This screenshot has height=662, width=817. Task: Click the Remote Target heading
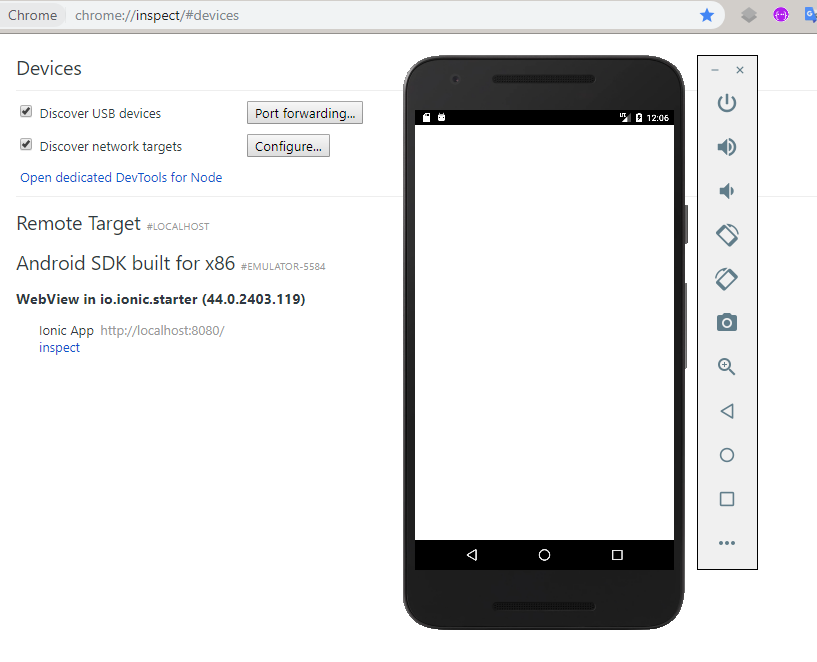(x=78, y=224)
